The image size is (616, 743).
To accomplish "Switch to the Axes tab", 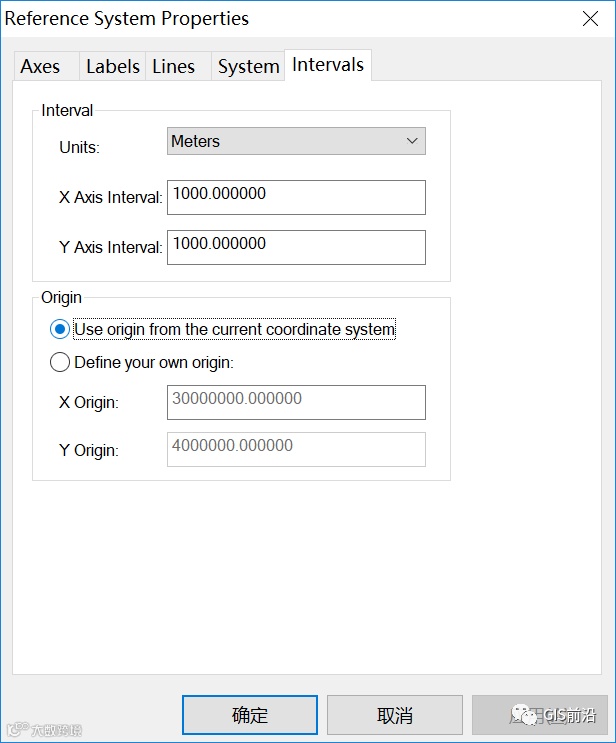I will click(x=46, y=66).
